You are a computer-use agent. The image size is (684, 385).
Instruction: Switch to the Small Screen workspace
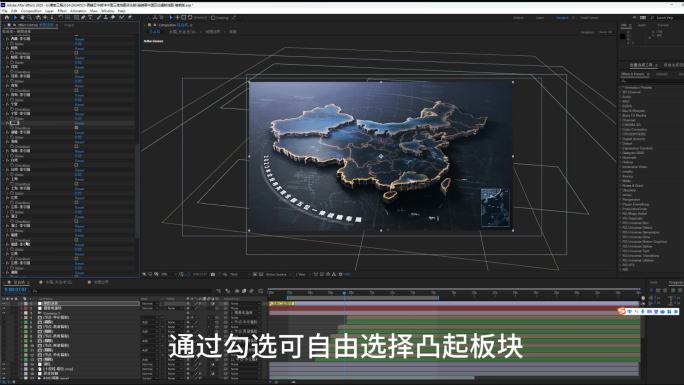click(589, 18)
